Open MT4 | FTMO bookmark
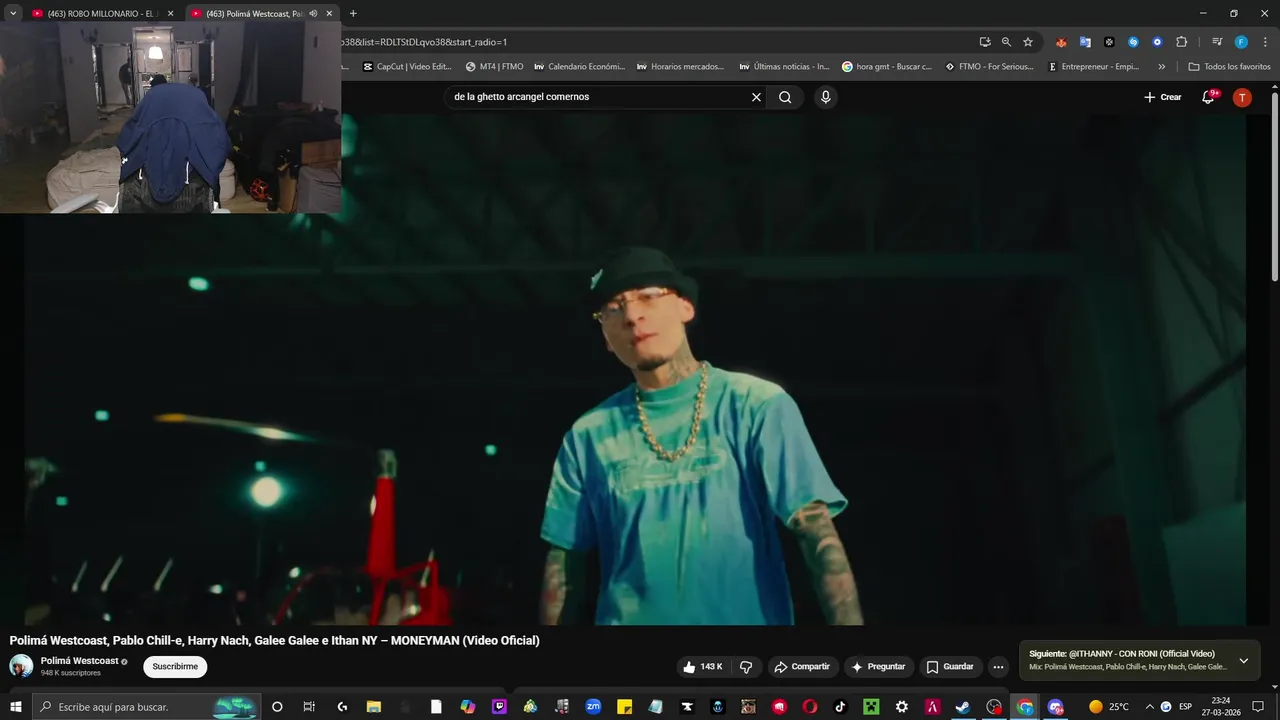The height and width of the screenshot is (720, 1280). pyautogui.click(x=494, y=67)
